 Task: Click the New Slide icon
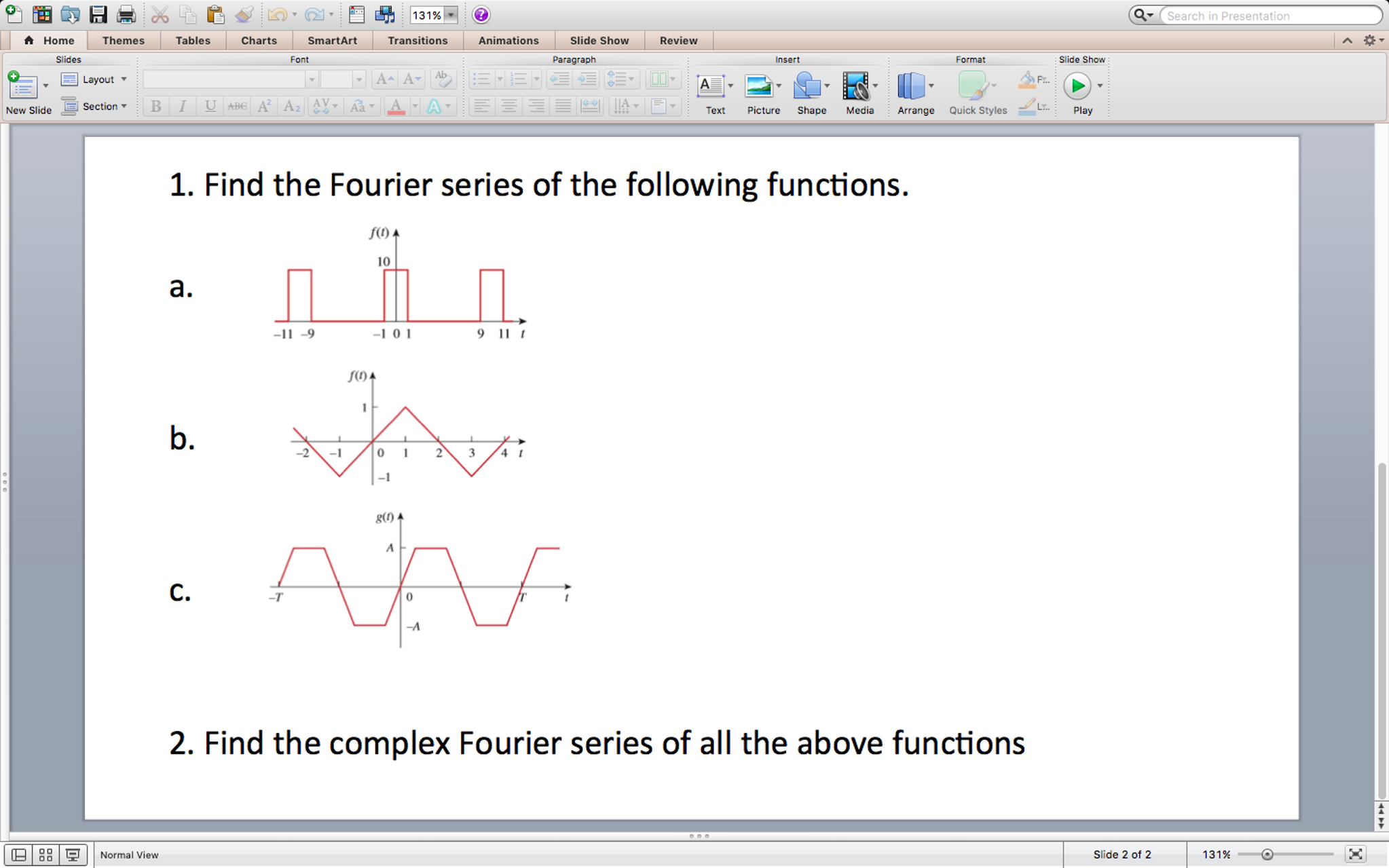(x=22, y=86)
